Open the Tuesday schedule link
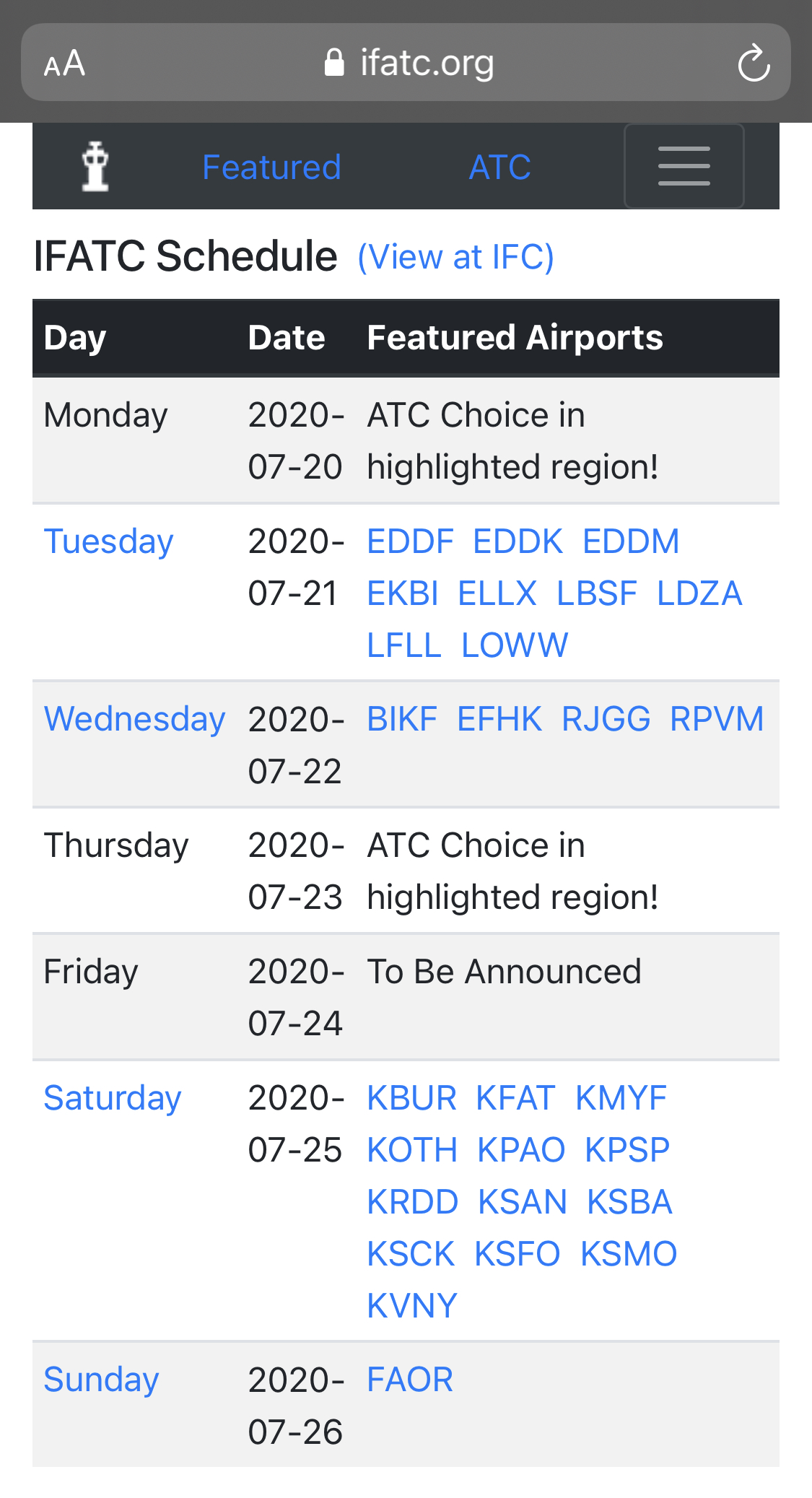 click(x=109, y=541)
